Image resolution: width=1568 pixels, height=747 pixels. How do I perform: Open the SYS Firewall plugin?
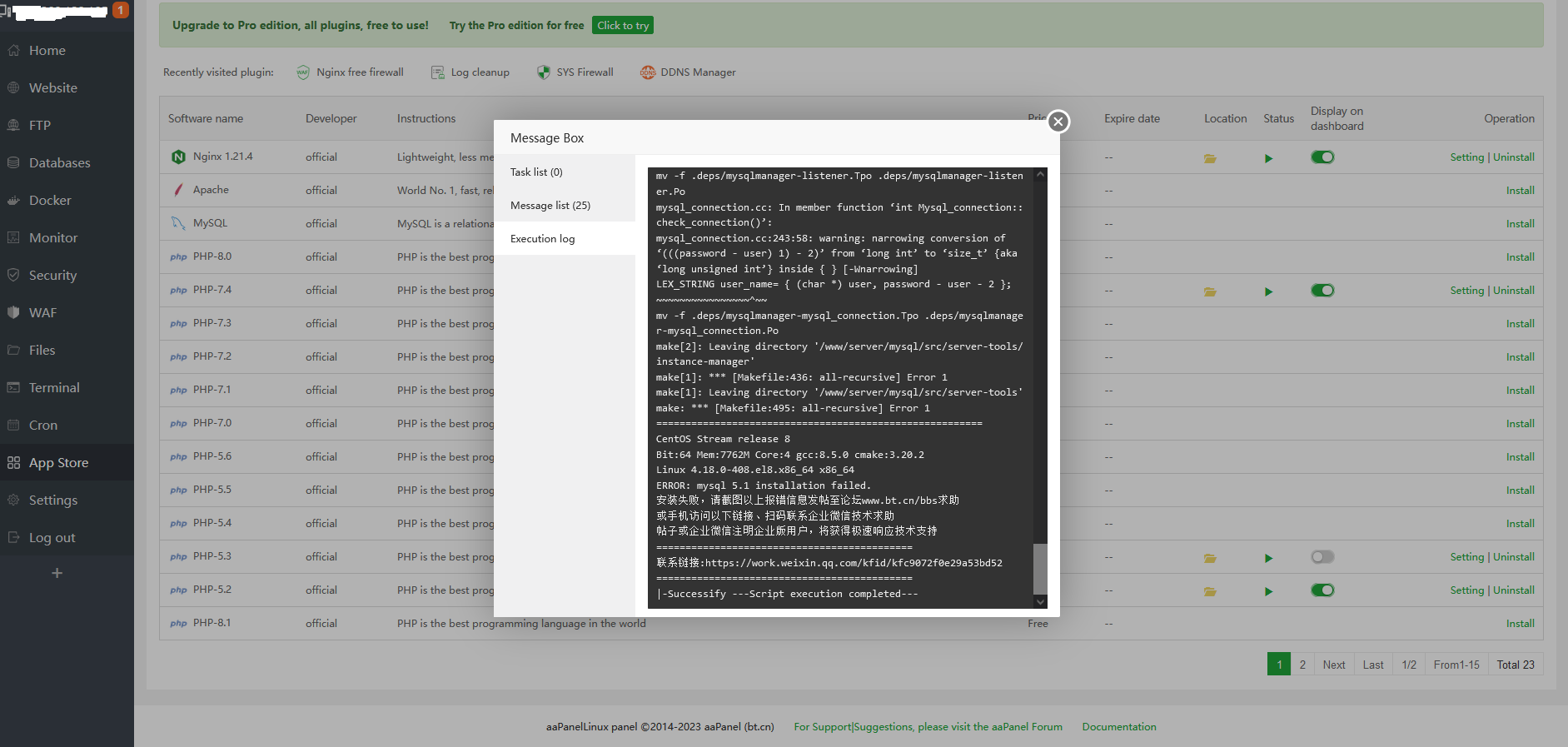tap(575, 72)
